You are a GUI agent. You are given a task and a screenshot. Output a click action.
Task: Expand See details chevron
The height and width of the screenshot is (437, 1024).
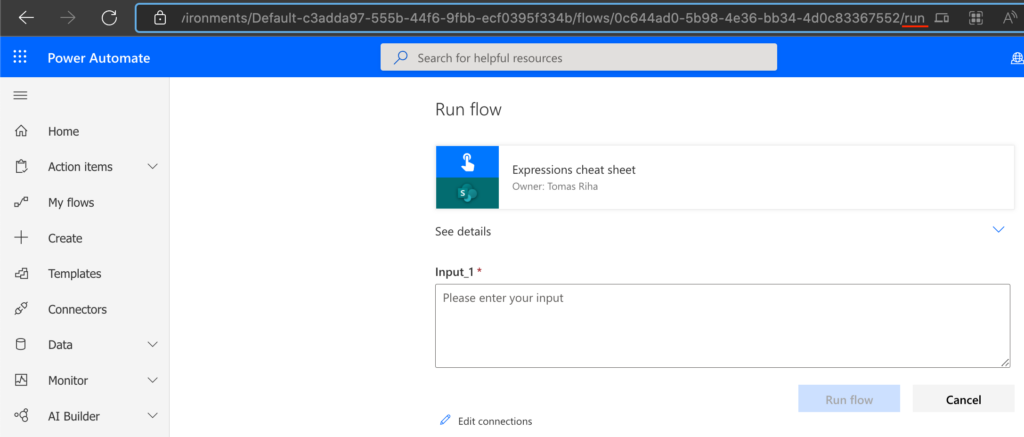tap(998, 229)
